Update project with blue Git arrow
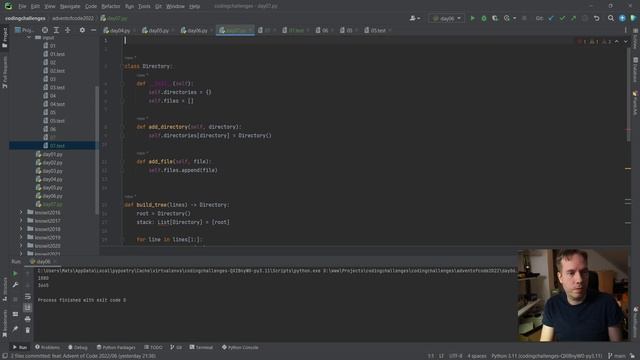This screenshot has height=360, width=640. (x=551, y=18)
